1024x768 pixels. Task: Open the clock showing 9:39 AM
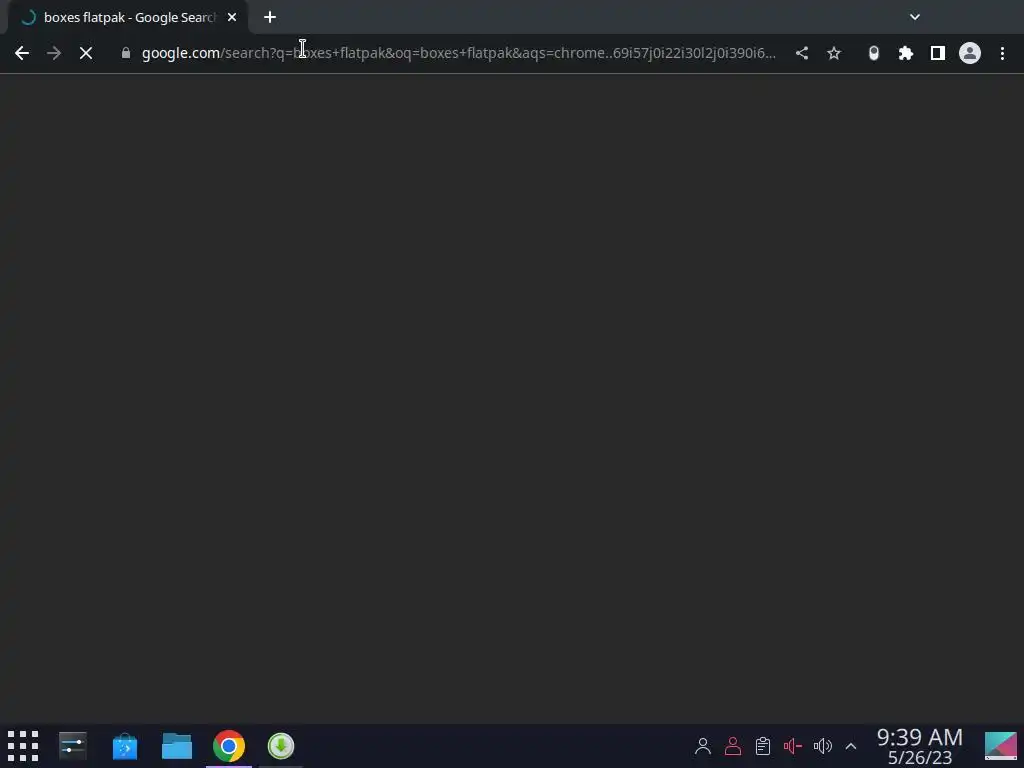pos(920,746)
